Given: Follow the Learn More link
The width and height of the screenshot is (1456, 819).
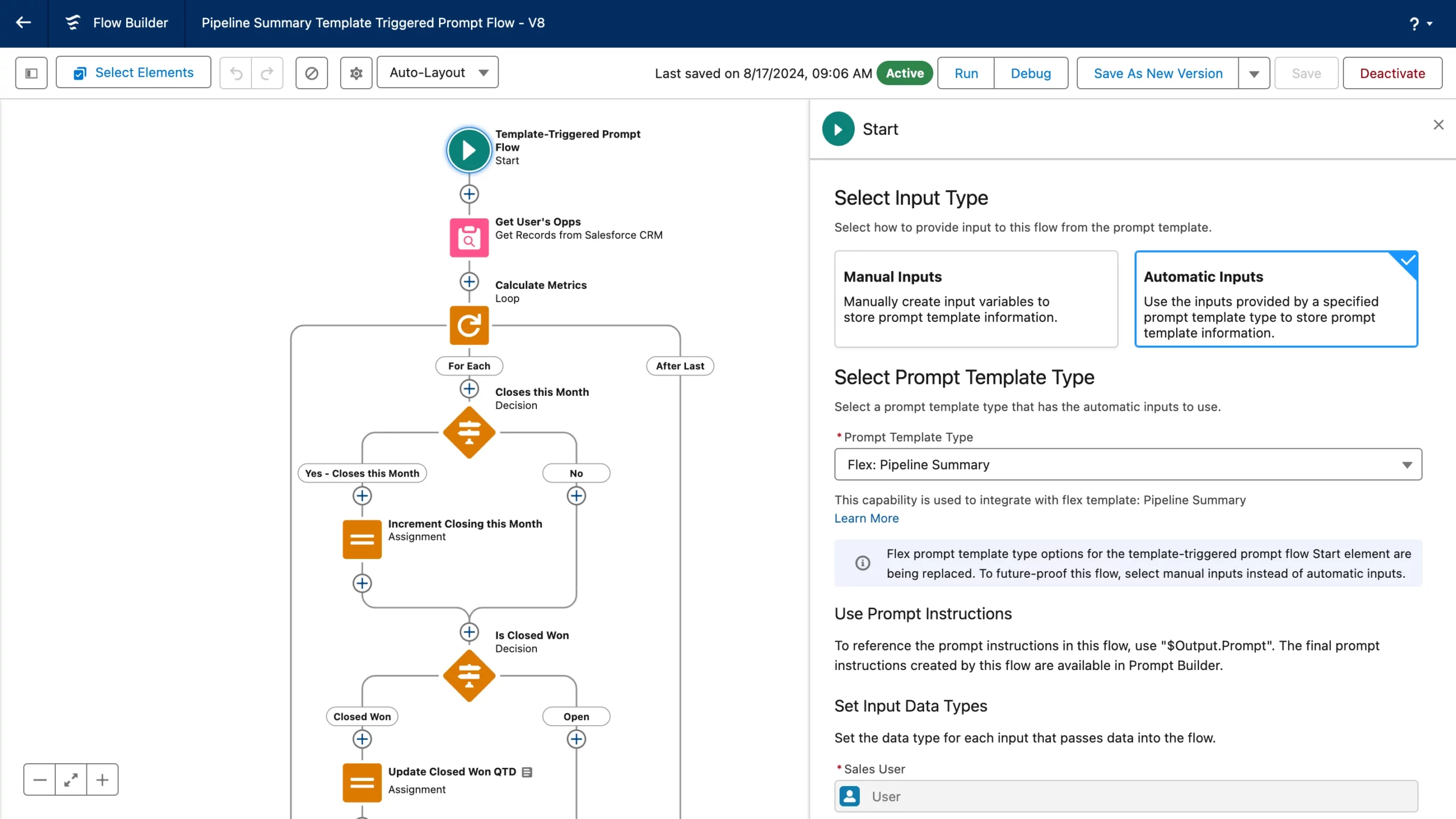Looking at the screenshot, I should [866, 518].
